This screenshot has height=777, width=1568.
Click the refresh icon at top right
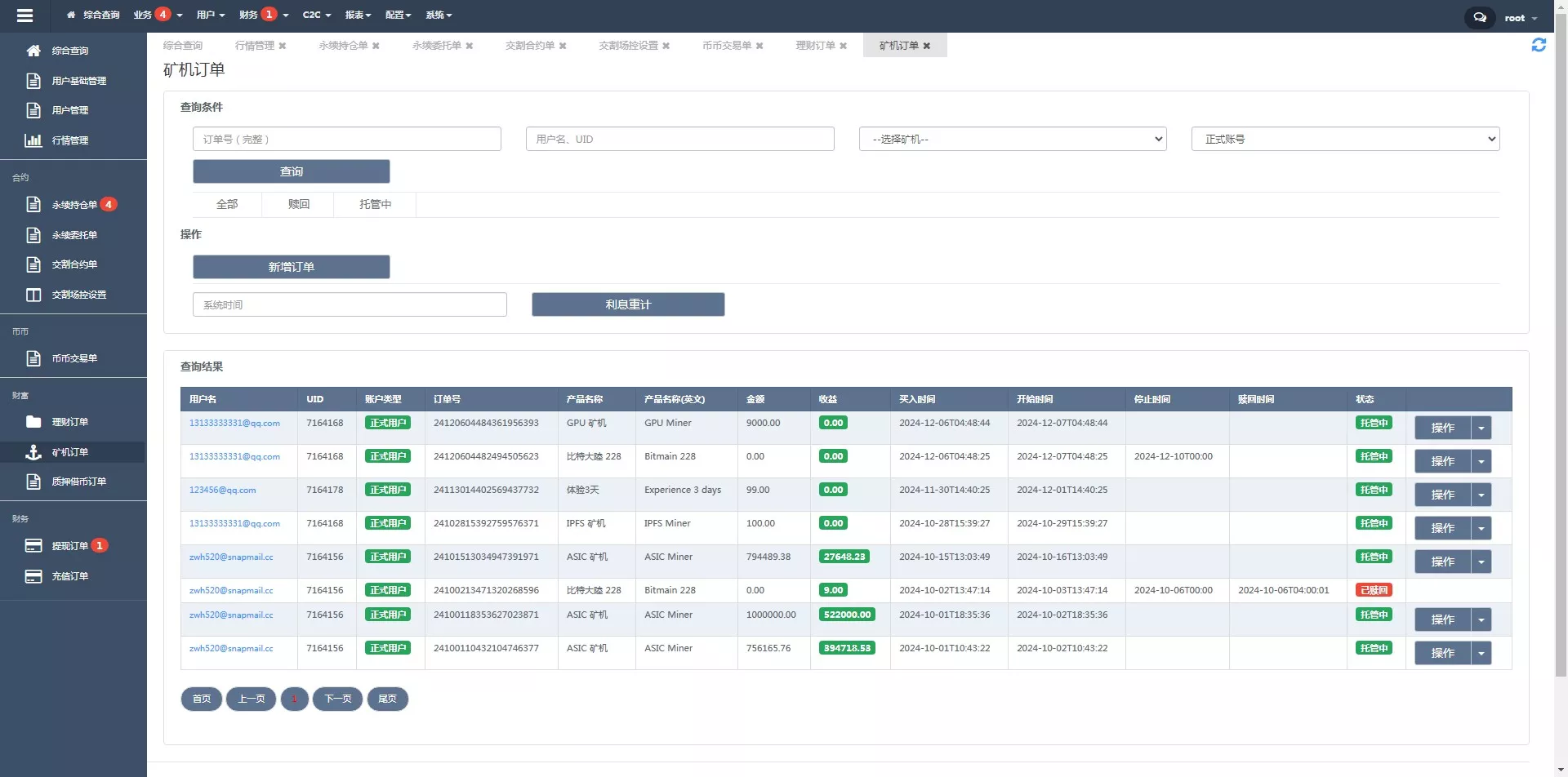click(x=1539, y=46)
